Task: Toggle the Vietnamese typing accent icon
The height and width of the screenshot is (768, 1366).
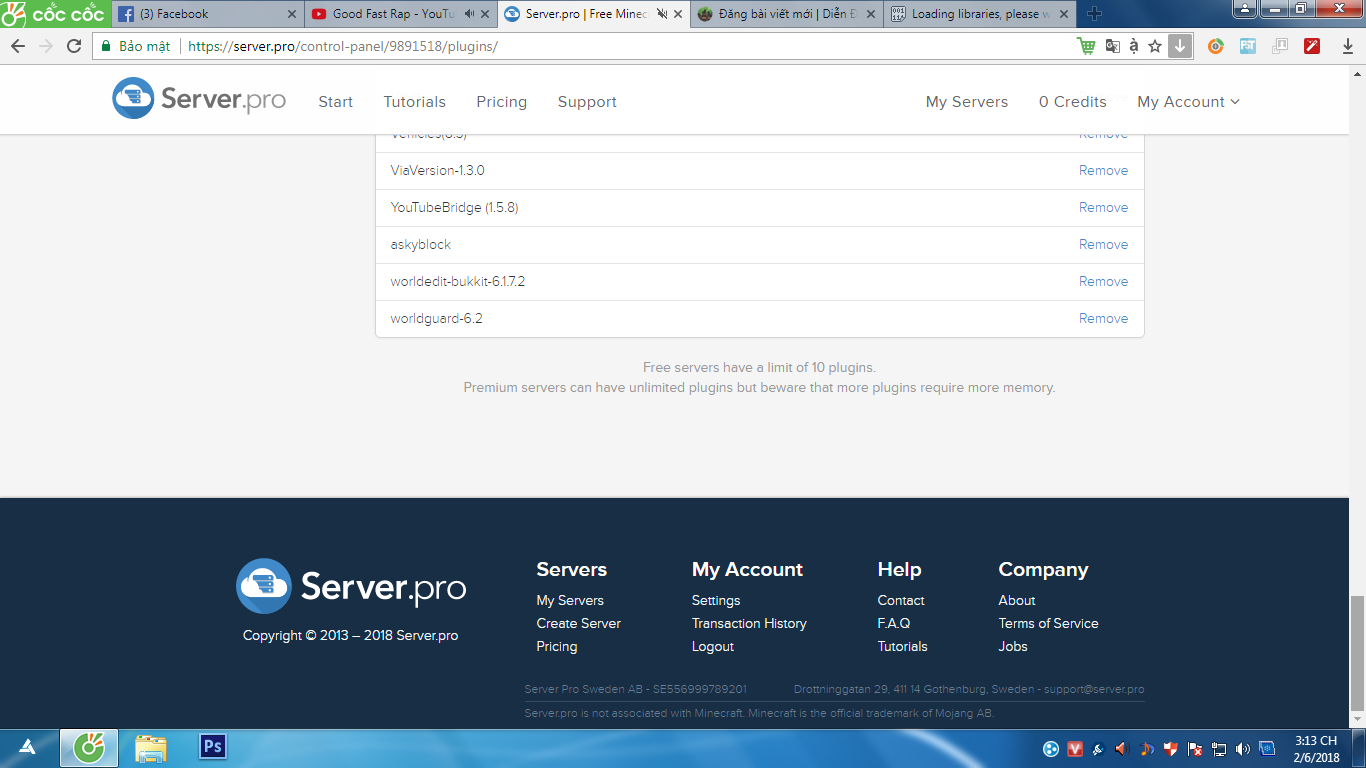Action: [x=1133, y=46]
